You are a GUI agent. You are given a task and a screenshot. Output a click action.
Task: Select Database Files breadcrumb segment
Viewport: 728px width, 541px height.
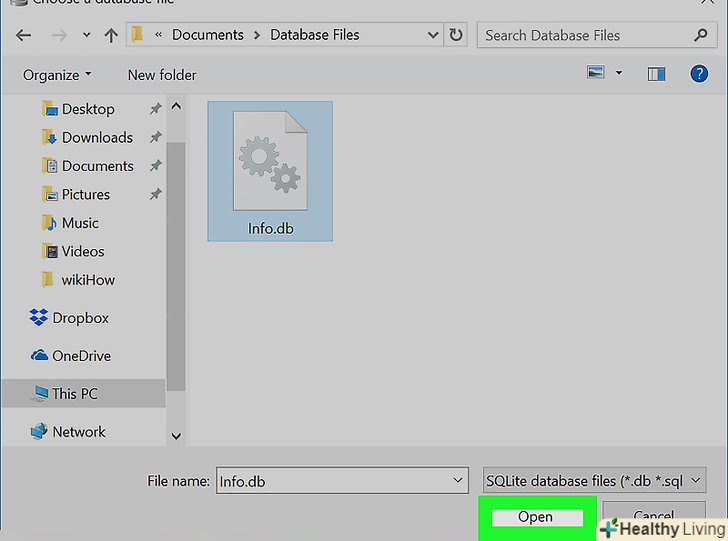(x=315, y=35)
